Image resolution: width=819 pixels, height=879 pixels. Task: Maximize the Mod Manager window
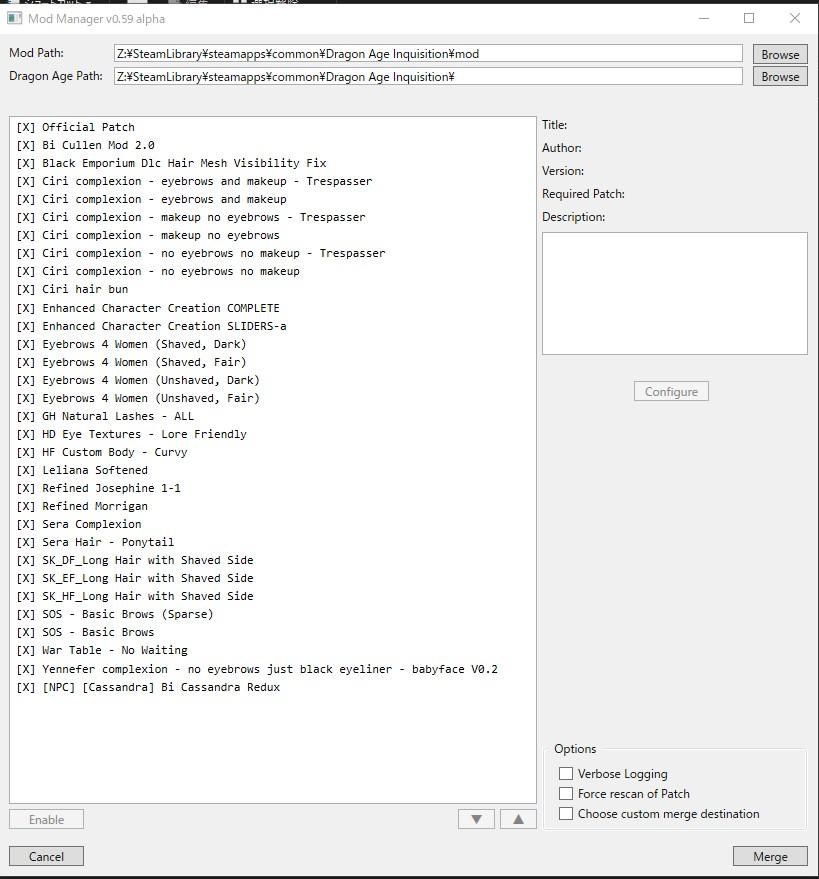[x=749, y=18]
